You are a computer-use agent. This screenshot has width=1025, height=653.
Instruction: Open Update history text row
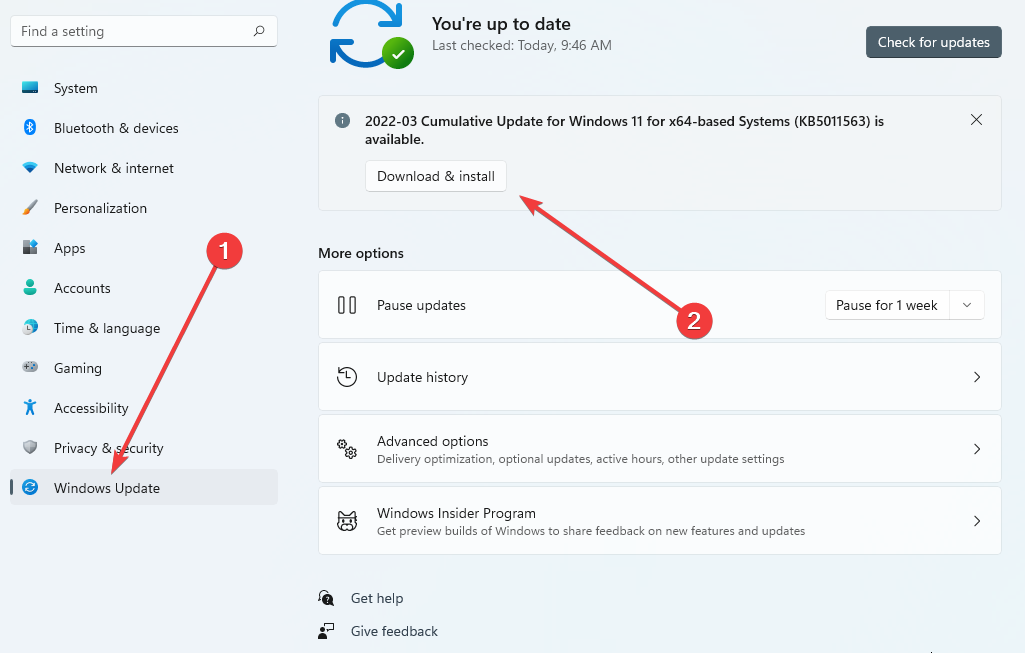coord(660,377)
